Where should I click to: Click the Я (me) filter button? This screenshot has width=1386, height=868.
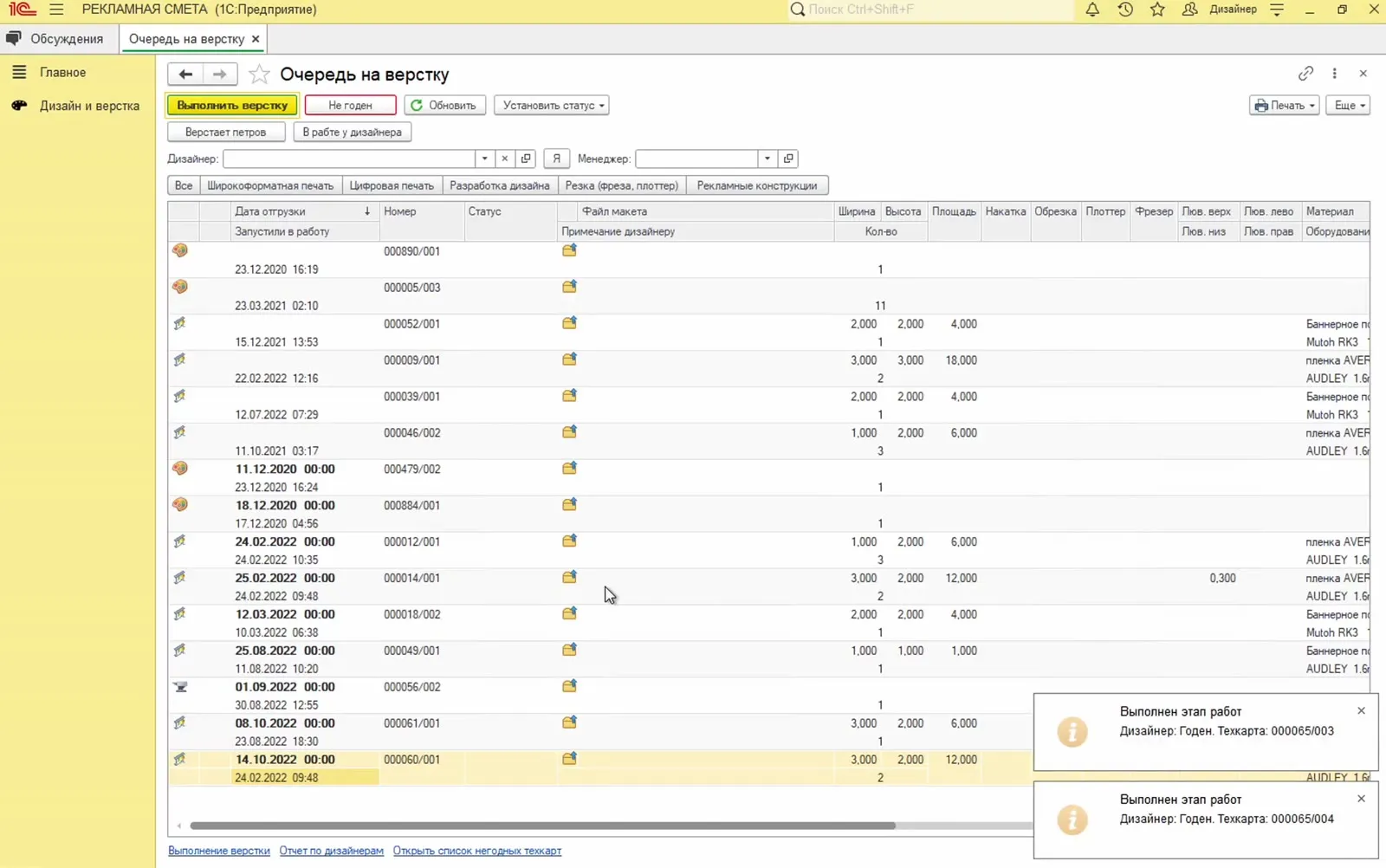point(557,159)
